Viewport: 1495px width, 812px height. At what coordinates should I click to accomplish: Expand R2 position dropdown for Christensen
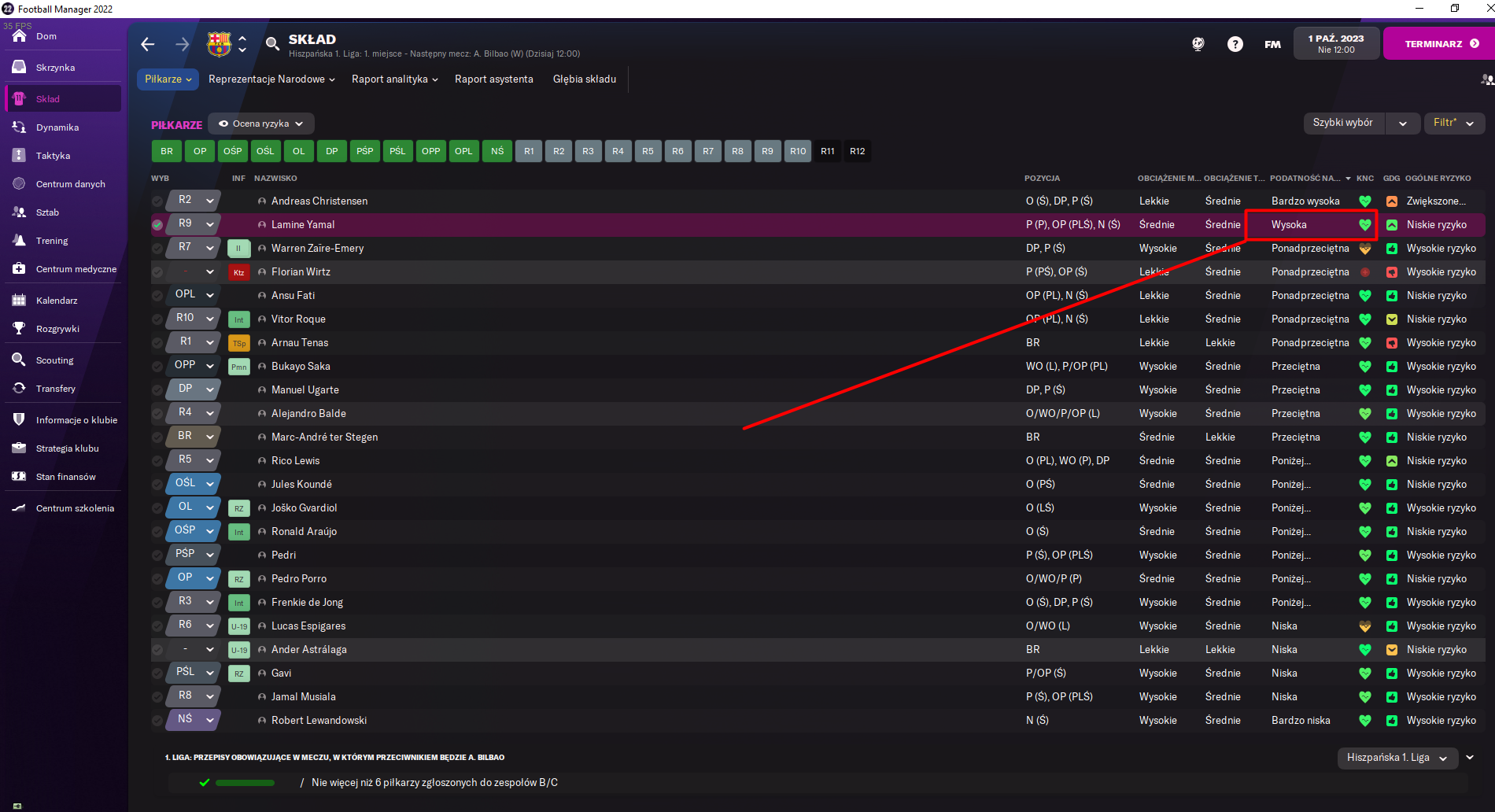click(x=210, y=201)
